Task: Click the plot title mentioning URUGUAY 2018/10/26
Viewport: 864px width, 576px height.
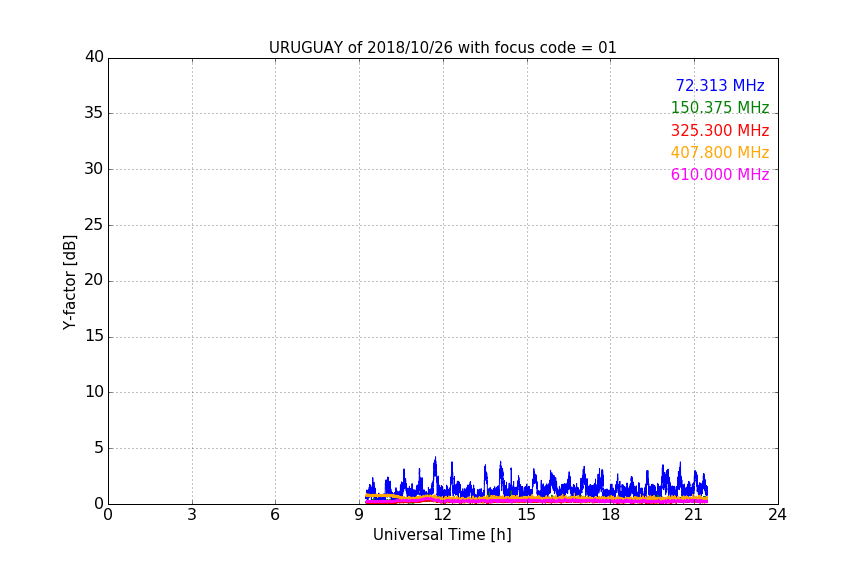Action: (442, 47)
